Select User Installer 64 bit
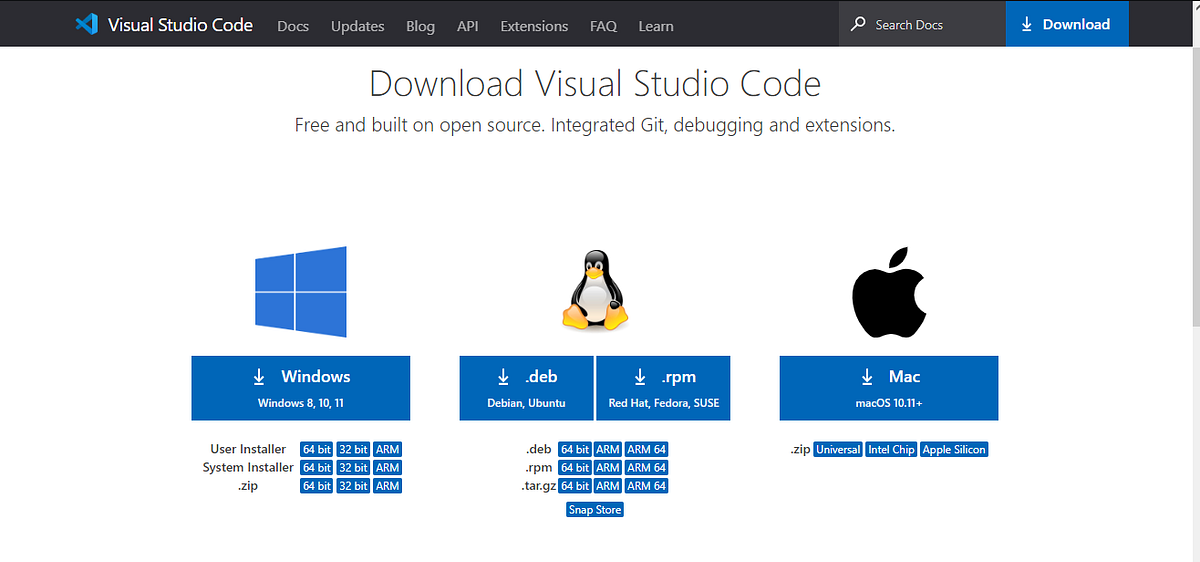1200x562 pixels. 317,450
